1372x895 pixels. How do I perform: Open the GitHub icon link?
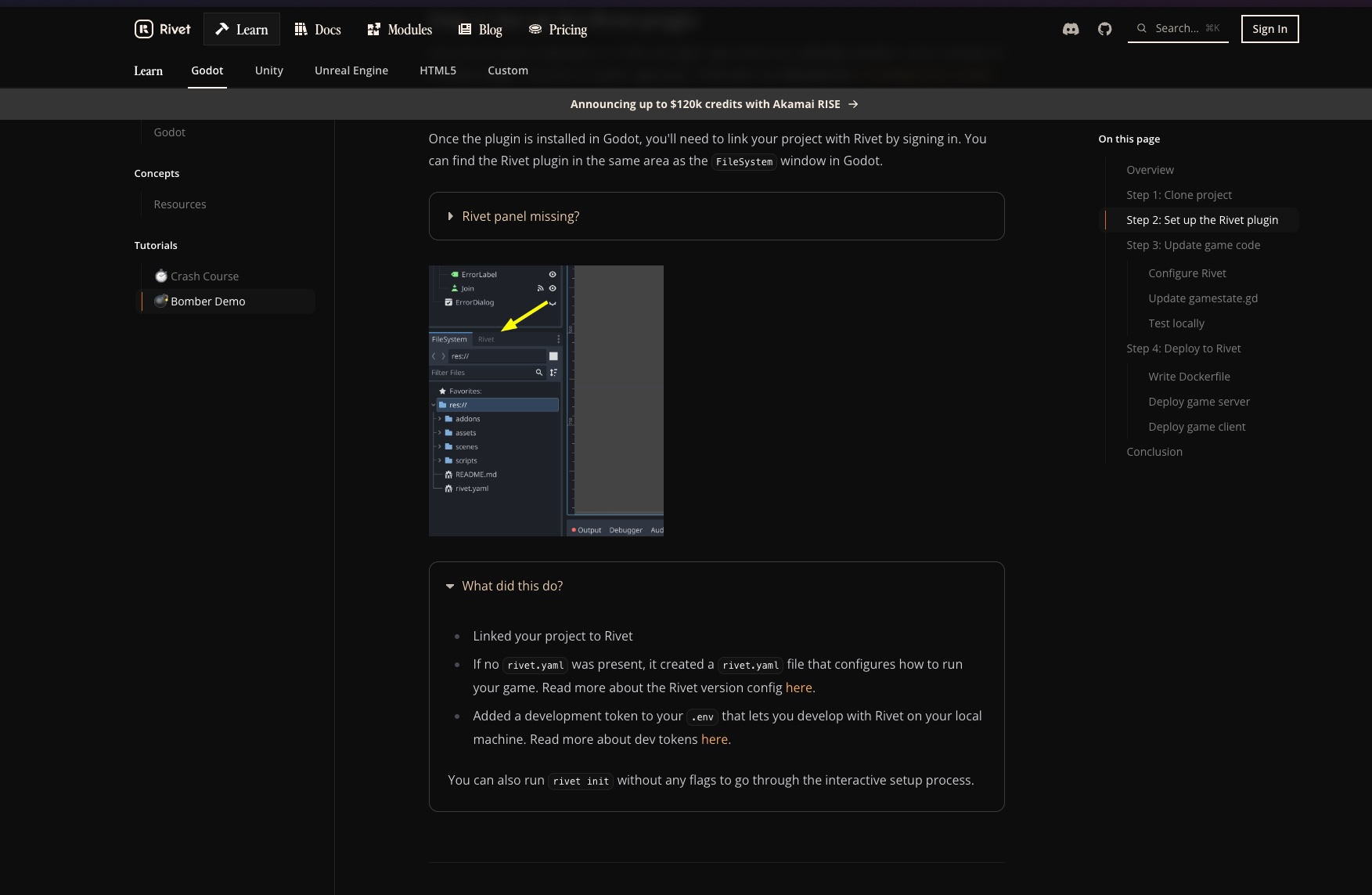point(1105,29)
